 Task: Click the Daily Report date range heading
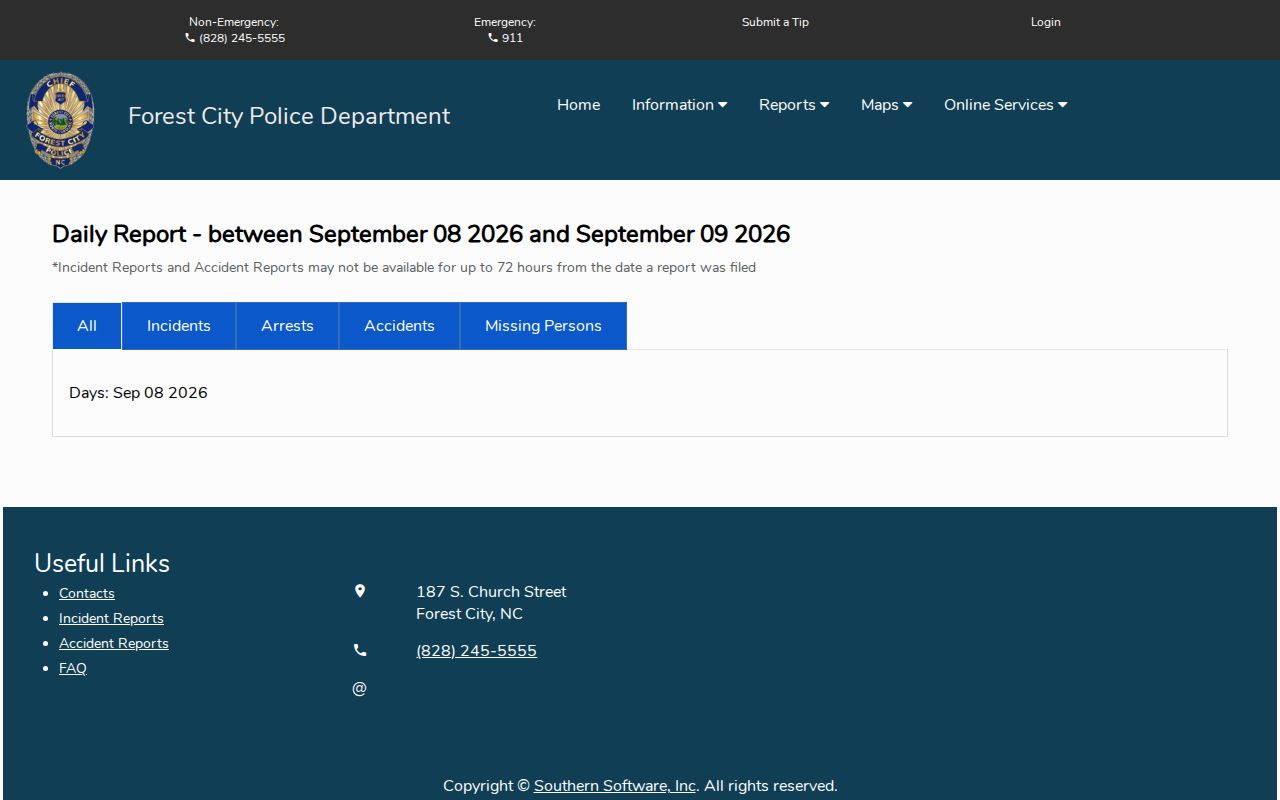(421, 234)
